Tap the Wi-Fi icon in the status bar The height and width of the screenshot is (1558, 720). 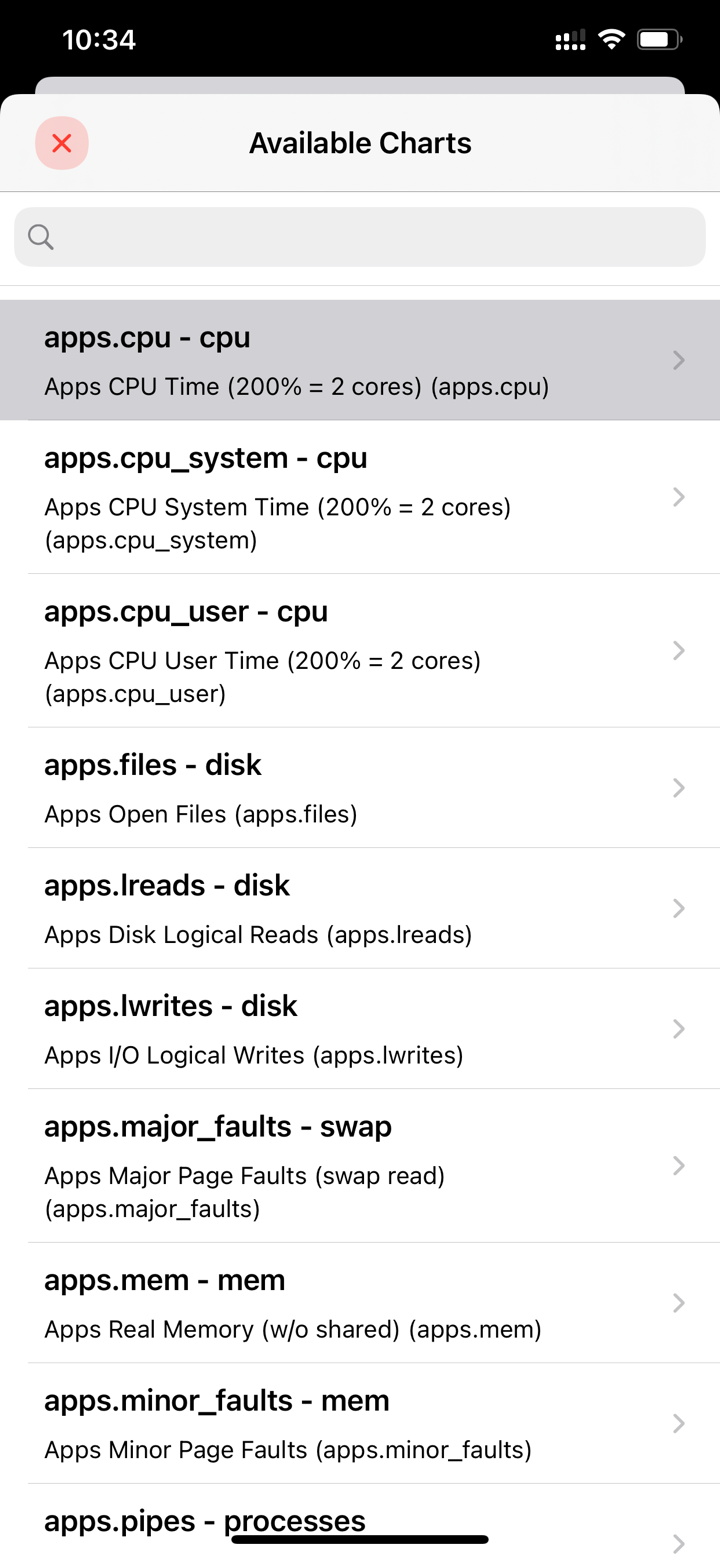pos(612,39)
